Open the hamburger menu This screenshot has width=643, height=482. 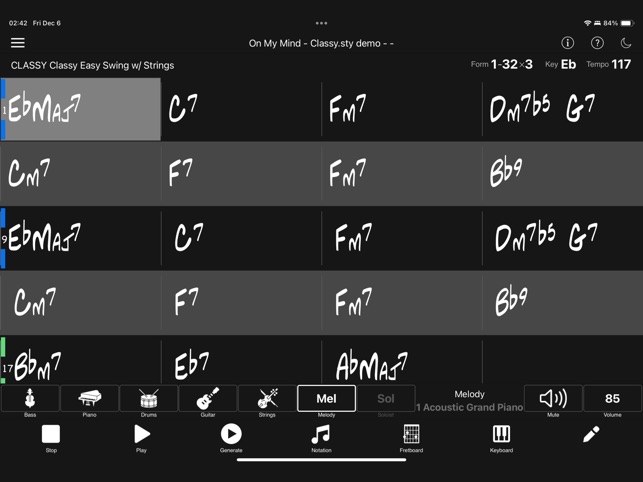click(18, 43)
